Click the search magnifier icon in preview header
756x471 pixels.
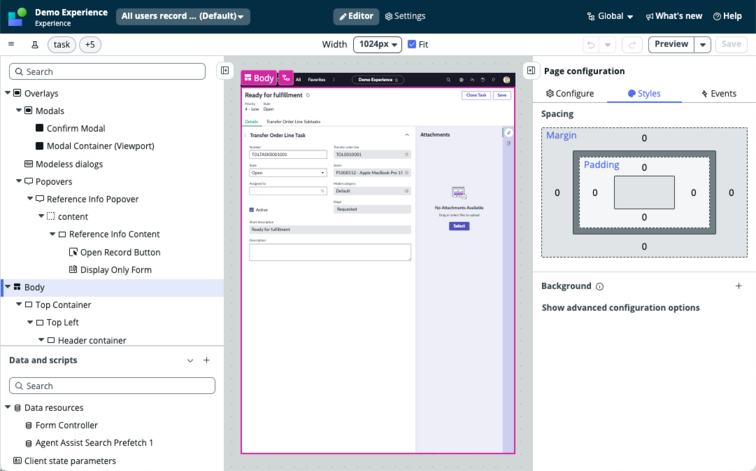point(448,80)
